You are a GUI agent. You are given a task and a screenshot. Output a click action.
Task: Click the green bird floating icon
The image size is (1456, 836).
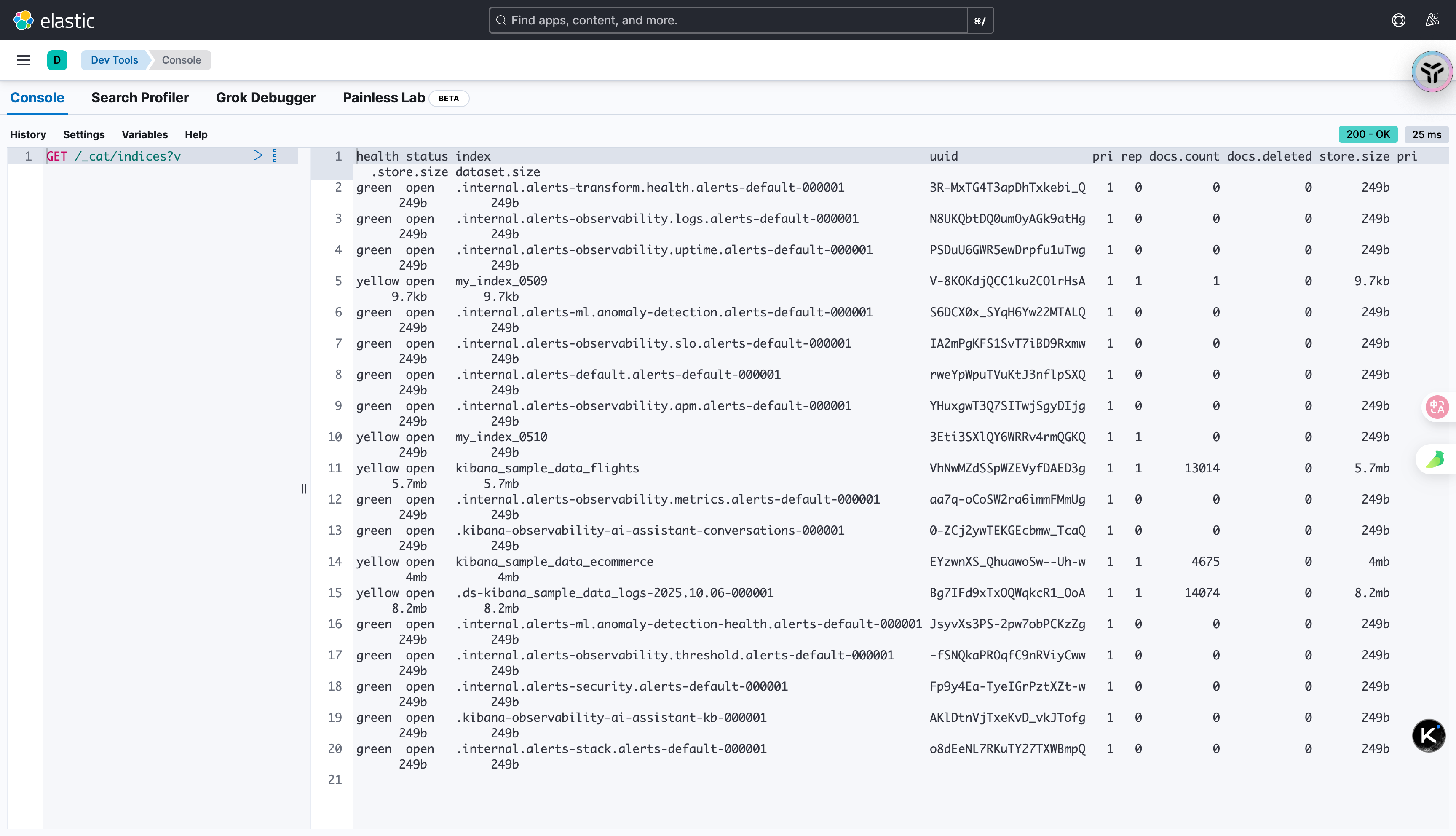coord(1435,459)
